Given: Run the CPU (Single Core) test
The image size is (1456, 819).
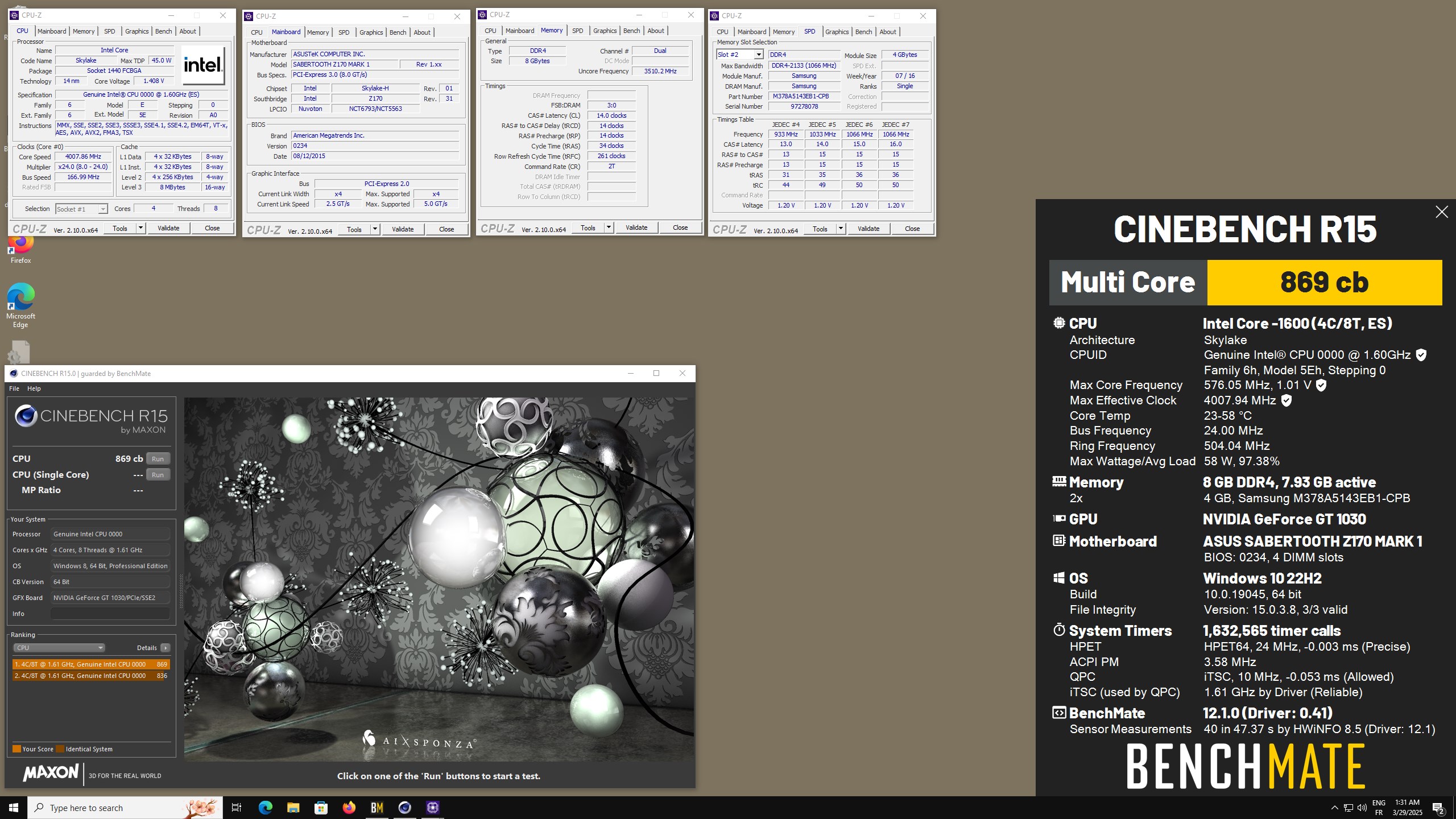Looking at the screenshot, I should pos(158,475).
